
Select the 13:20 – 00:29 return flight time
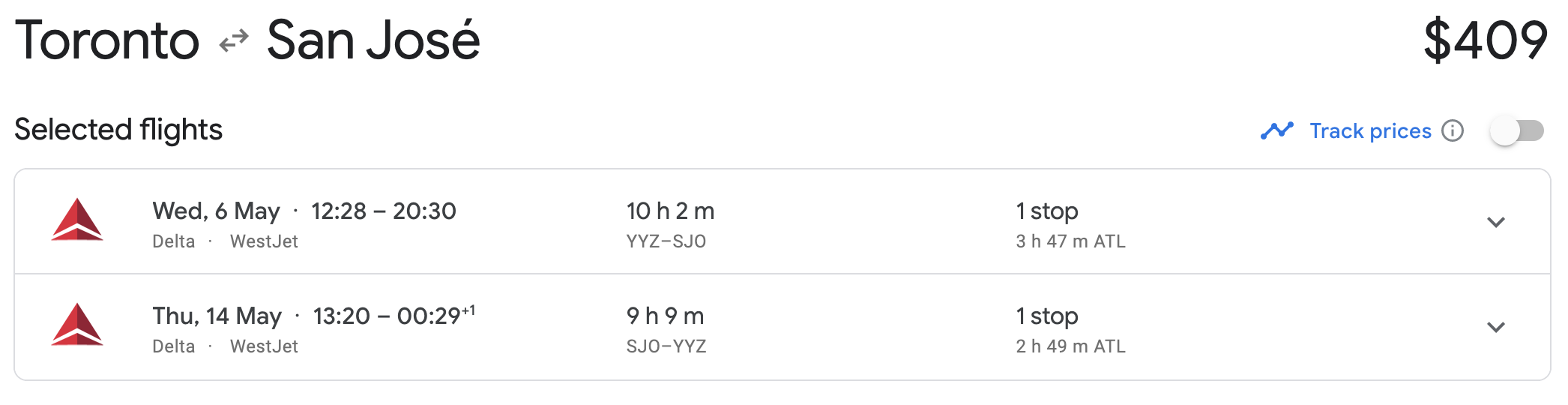click(x=393, y=316)
